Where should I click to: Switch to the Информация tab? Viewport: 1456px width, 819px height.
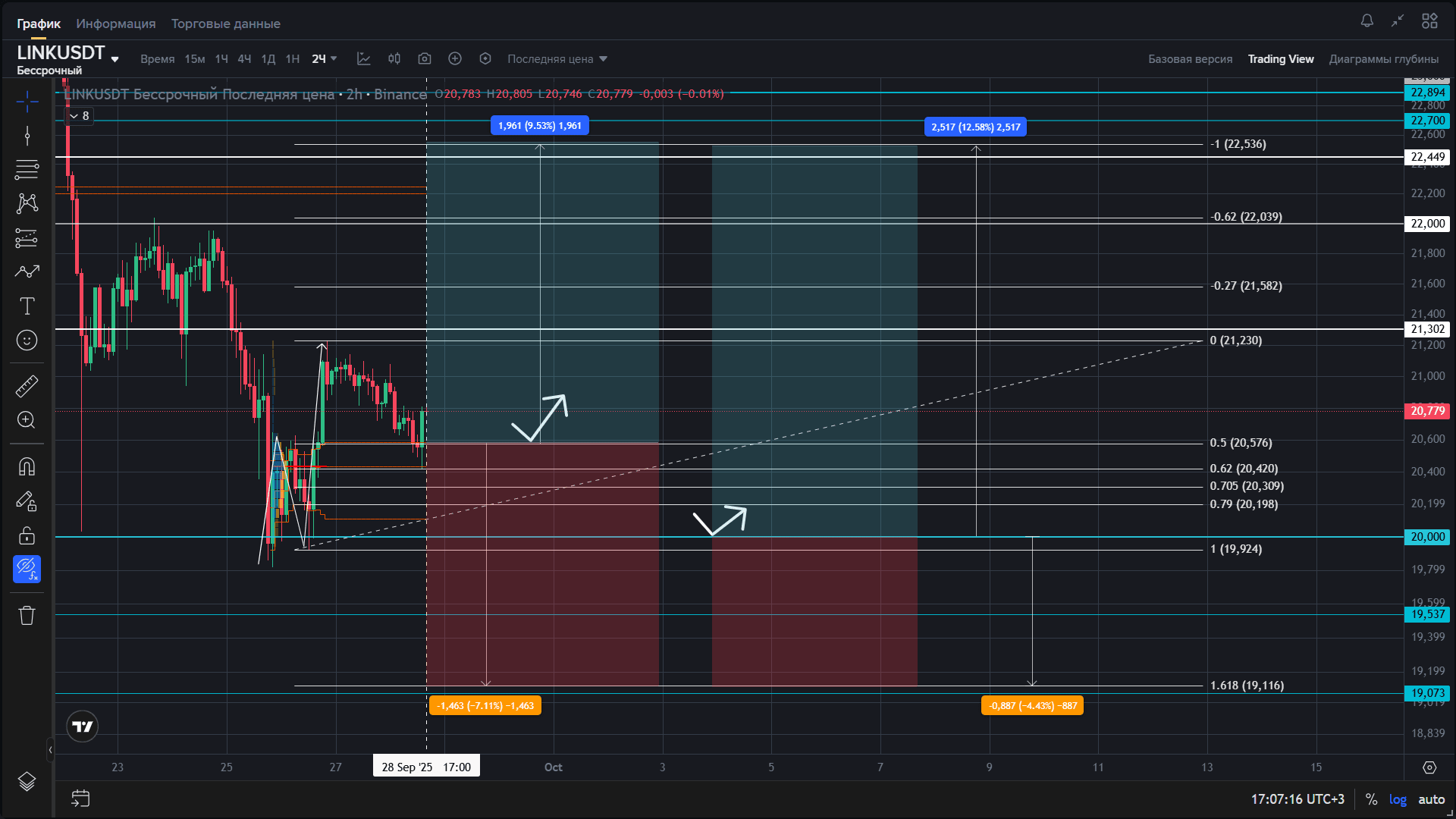[x=116, y=24]
